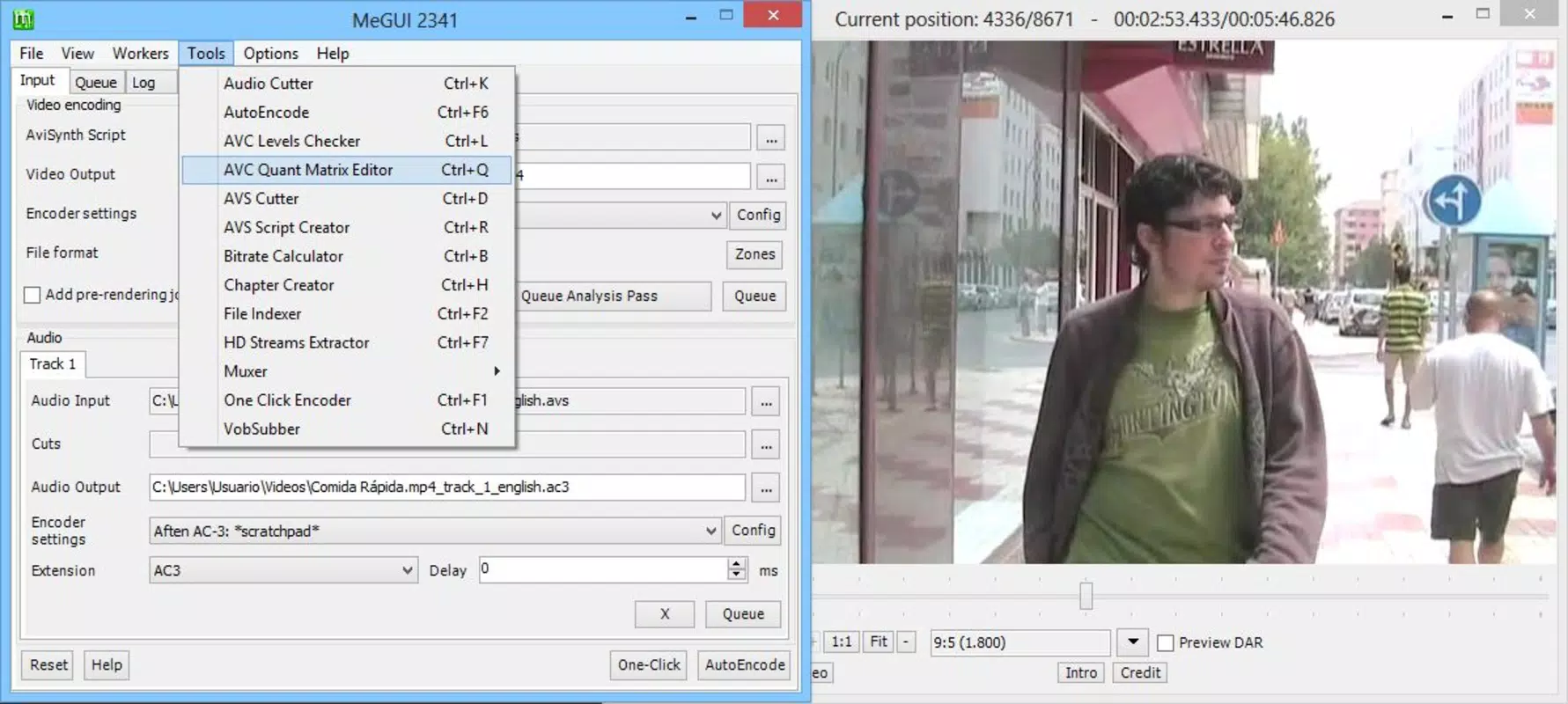Browse for Audio Input file

pos(766,402)
